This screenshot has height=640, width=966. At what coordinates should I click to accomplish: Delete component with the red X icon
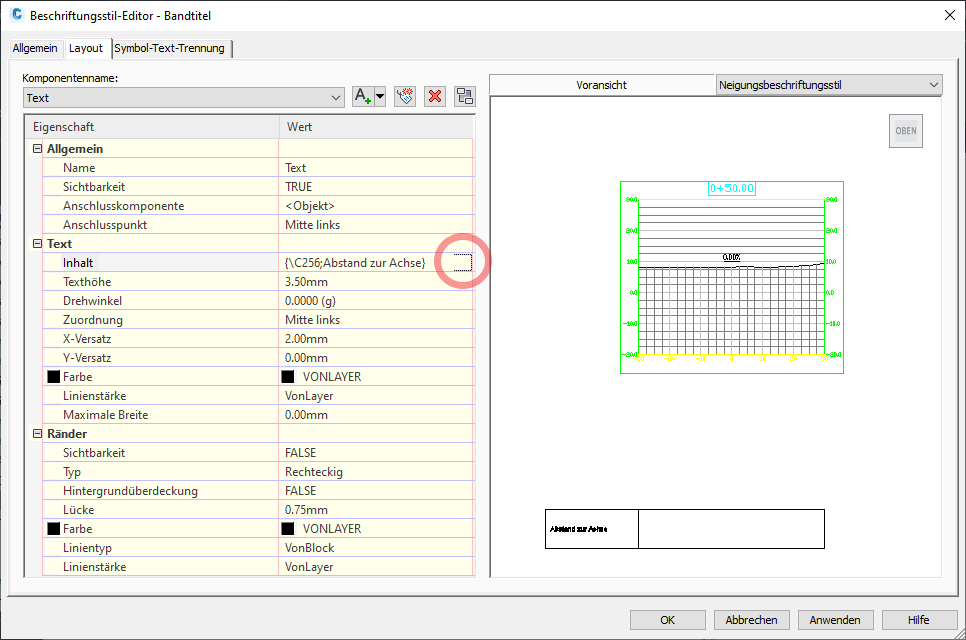pyautogui.click(x=435, y=96)
